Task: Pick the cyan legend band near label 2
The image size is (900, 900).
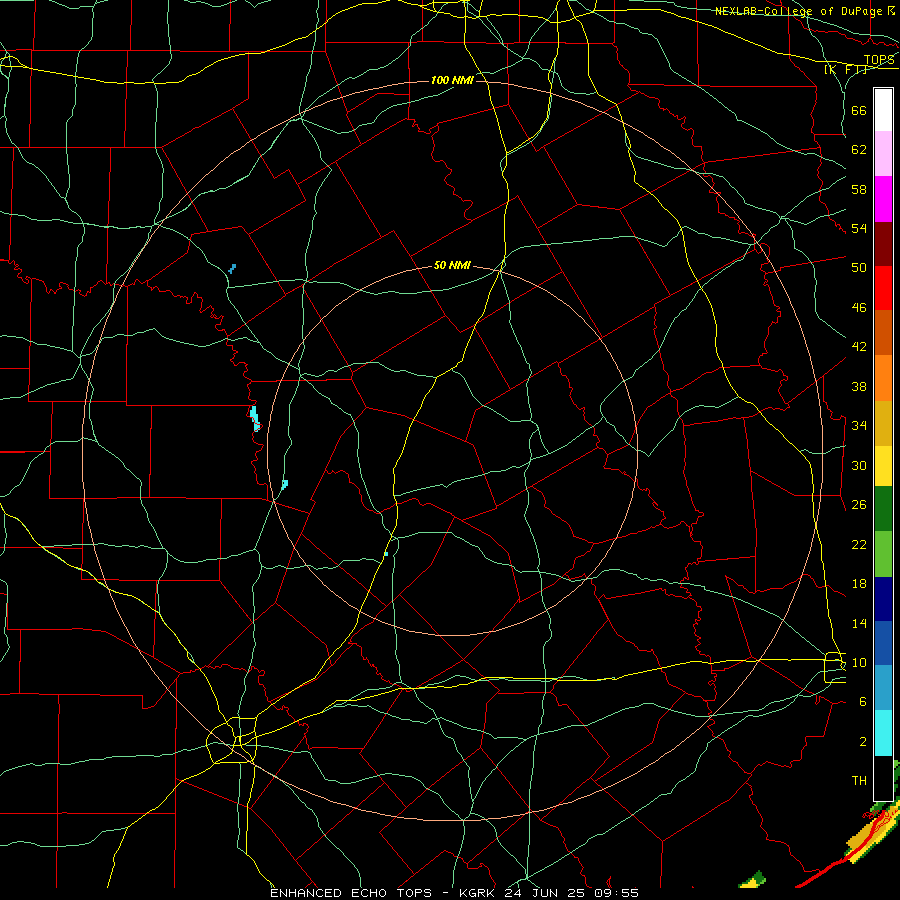Action: (883, 733)
